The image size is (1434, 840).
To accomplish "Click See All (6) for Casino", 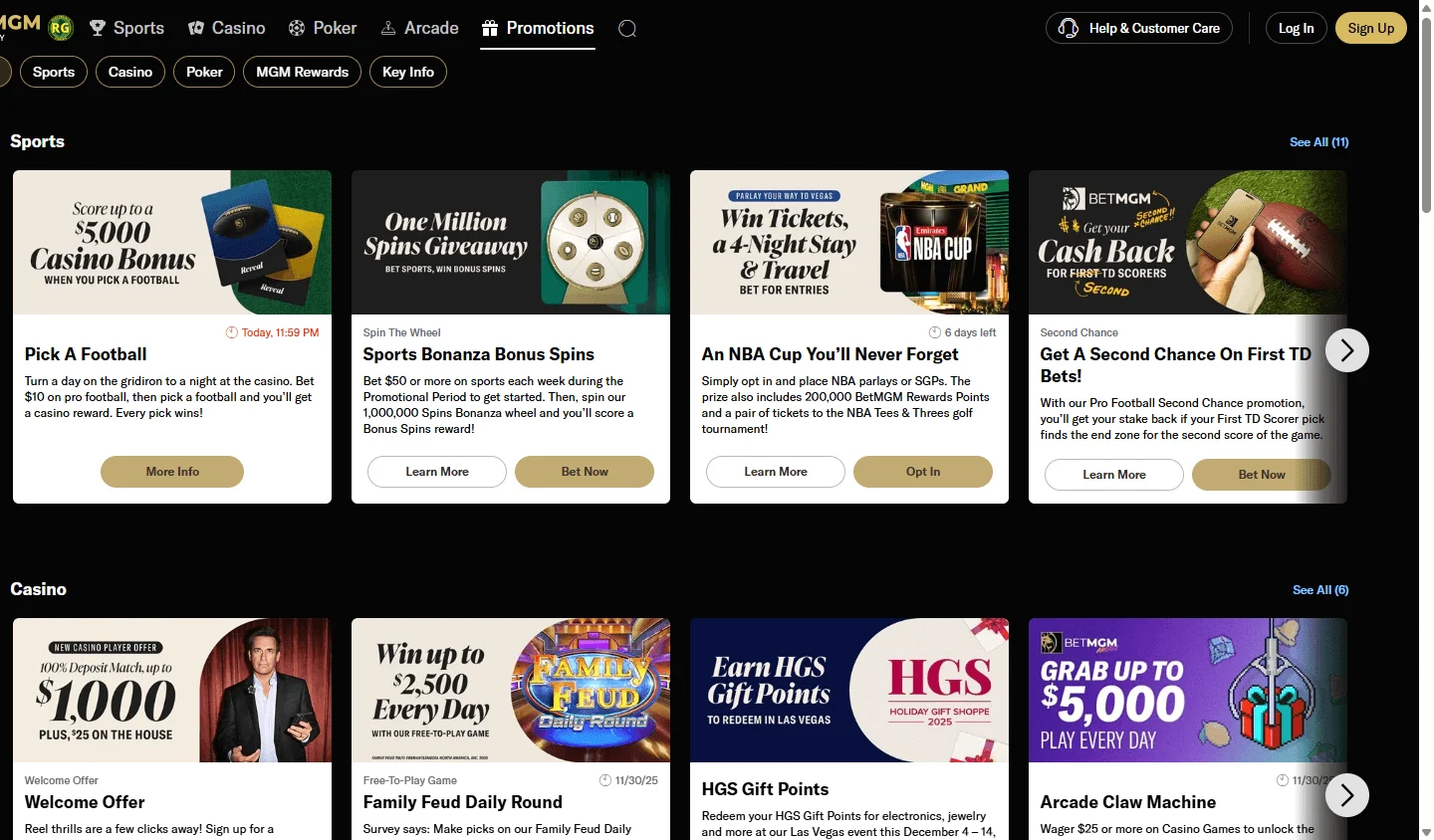I will tap(1320, 590).
